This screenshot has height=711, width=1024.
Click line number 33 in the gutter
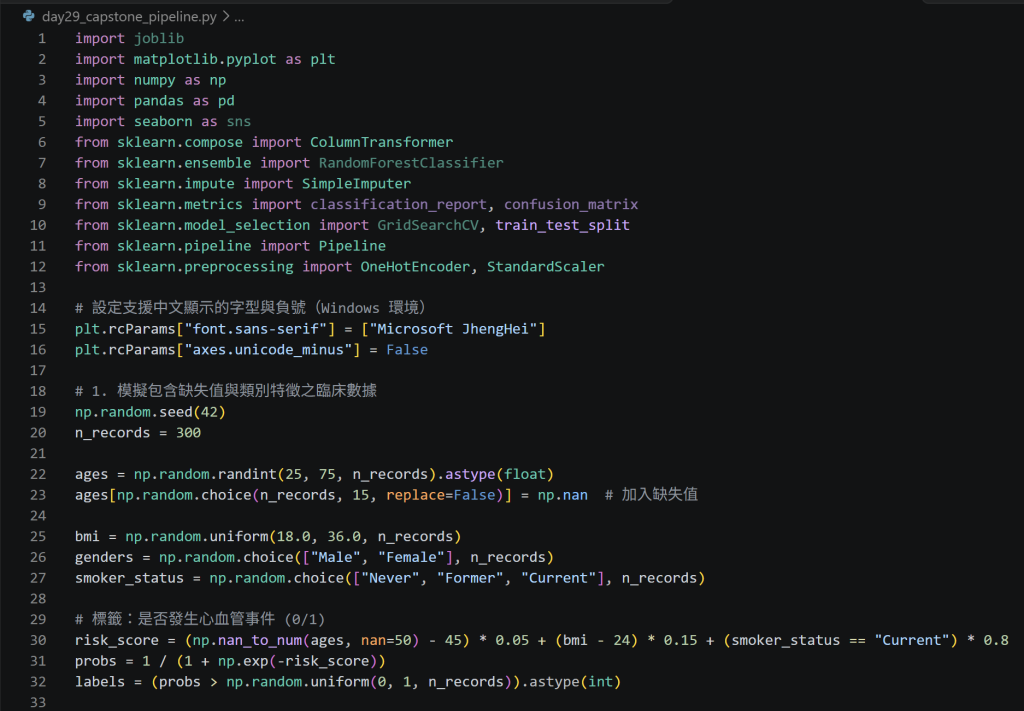point(38,703)
